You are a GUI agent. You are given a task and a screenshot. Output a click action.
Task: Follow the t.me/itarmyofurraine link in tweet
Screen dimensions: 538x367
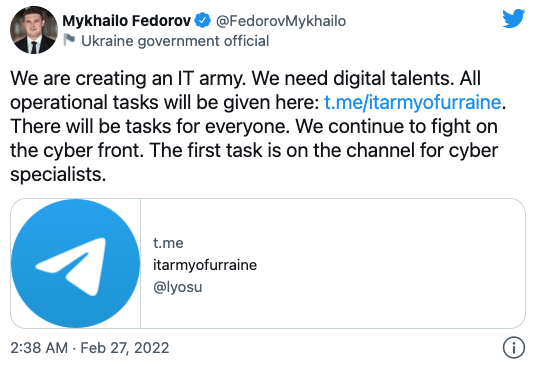coord(413,102)
